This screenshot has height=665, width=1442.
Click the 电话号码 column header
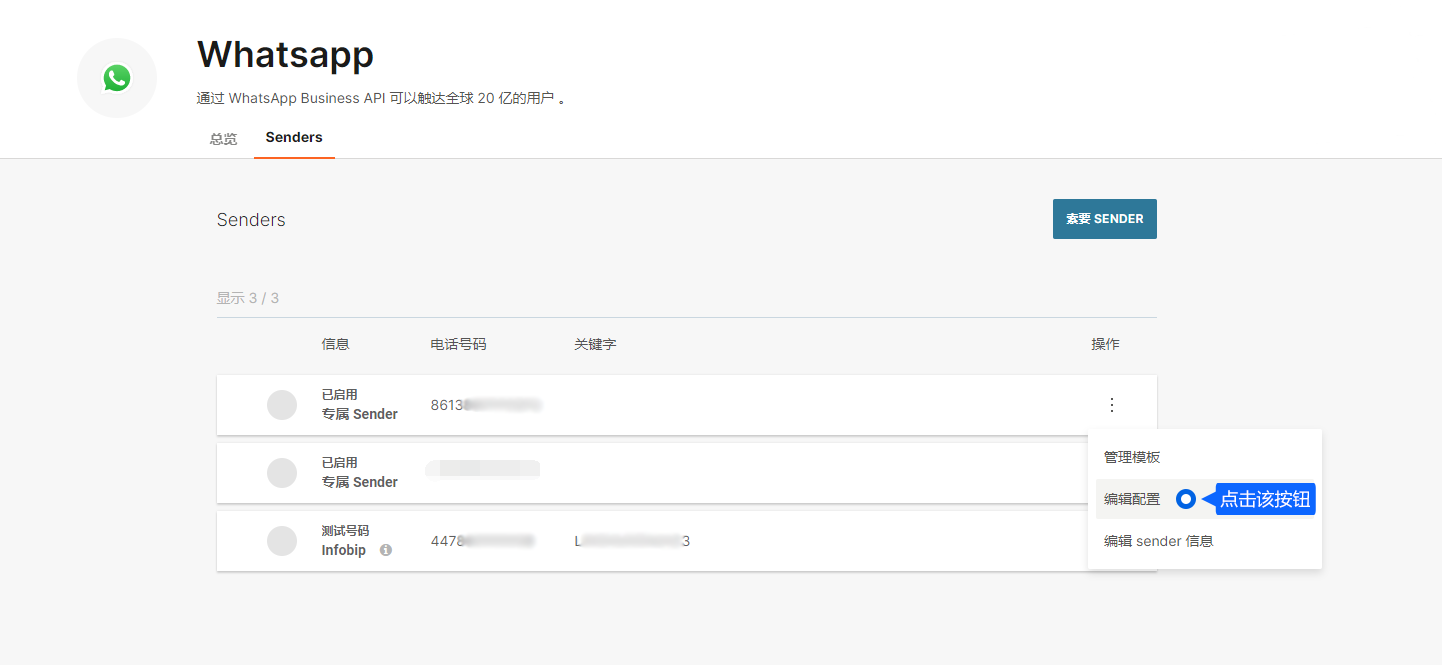(458, 344)
